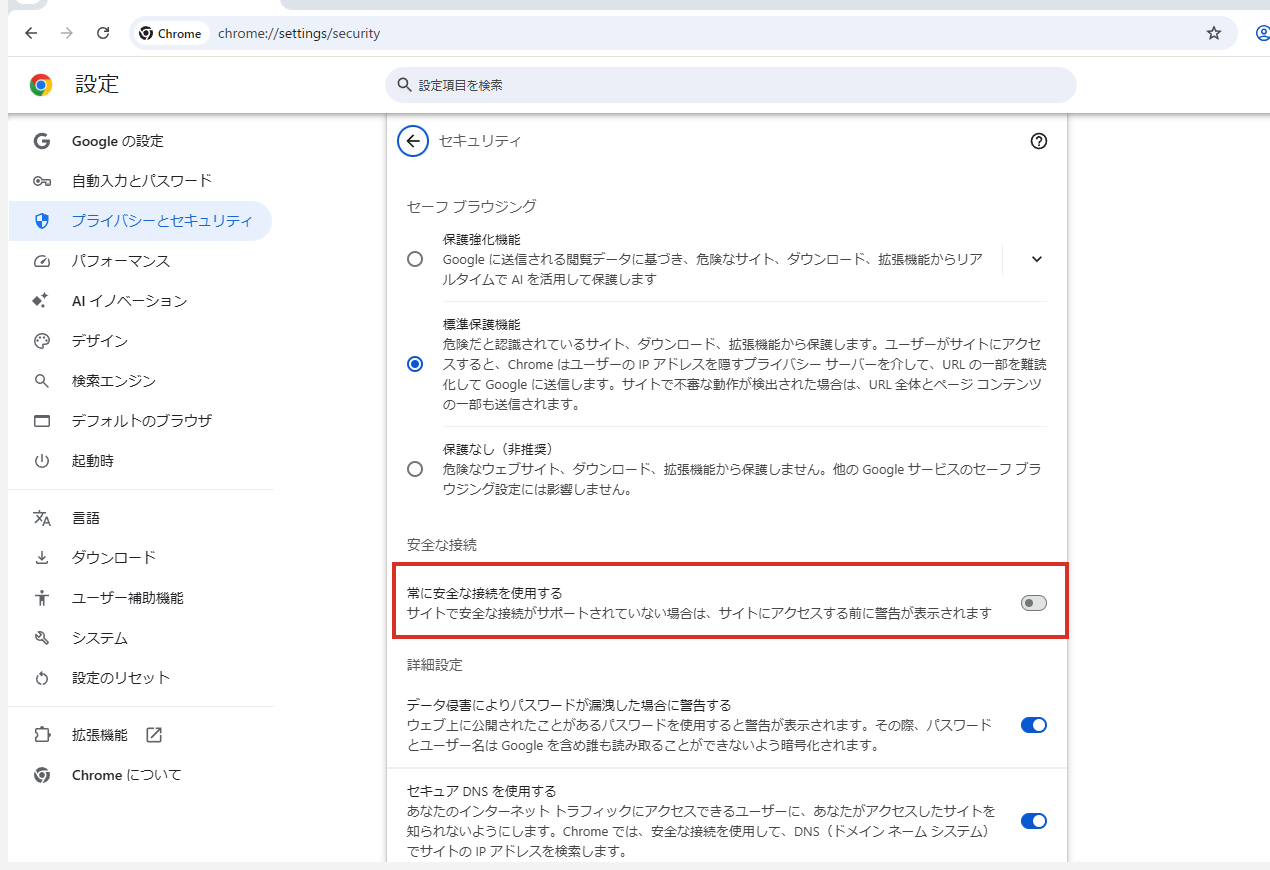Enable the 常に安全な接続を使用する toggle
Screen dimensions: 1270x870
coord(1033,603)
